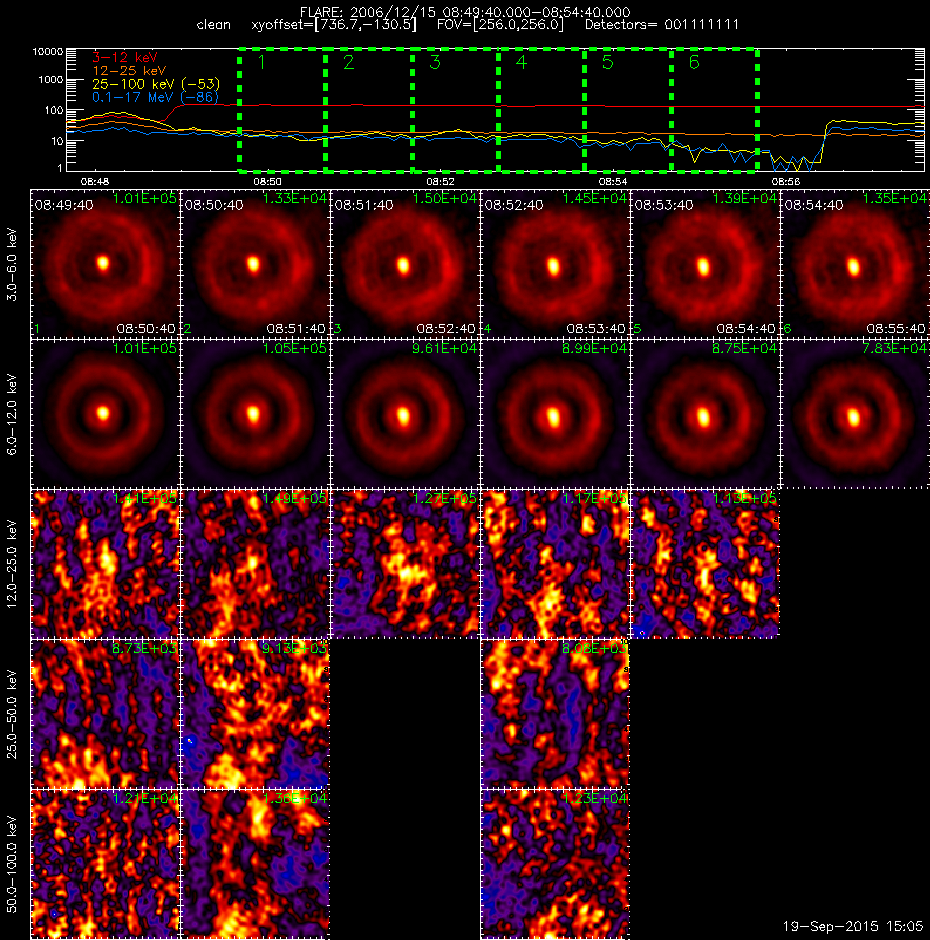Click the '6.0-12.0 keV' row label
The width and height of the screenshot is (930, 940).
12,414
